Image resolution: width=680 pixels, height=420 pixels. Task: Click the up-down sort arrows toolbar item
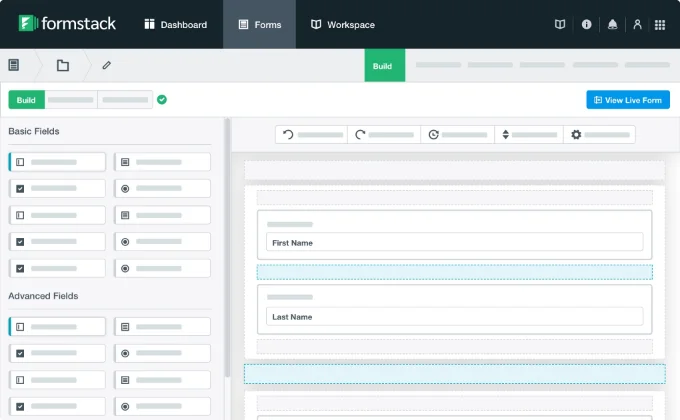coord(529,135)
